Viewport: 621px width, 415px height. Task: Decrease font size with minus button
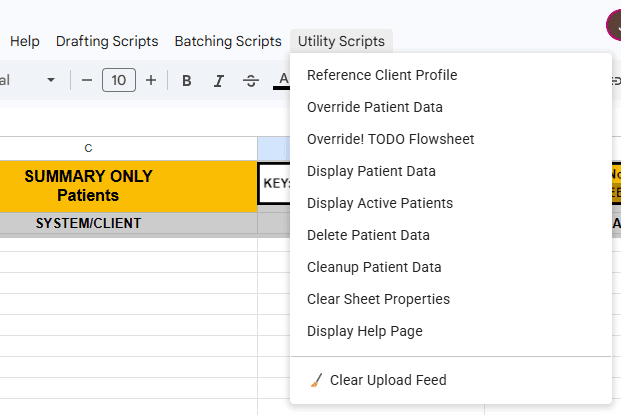click(87, 80)
